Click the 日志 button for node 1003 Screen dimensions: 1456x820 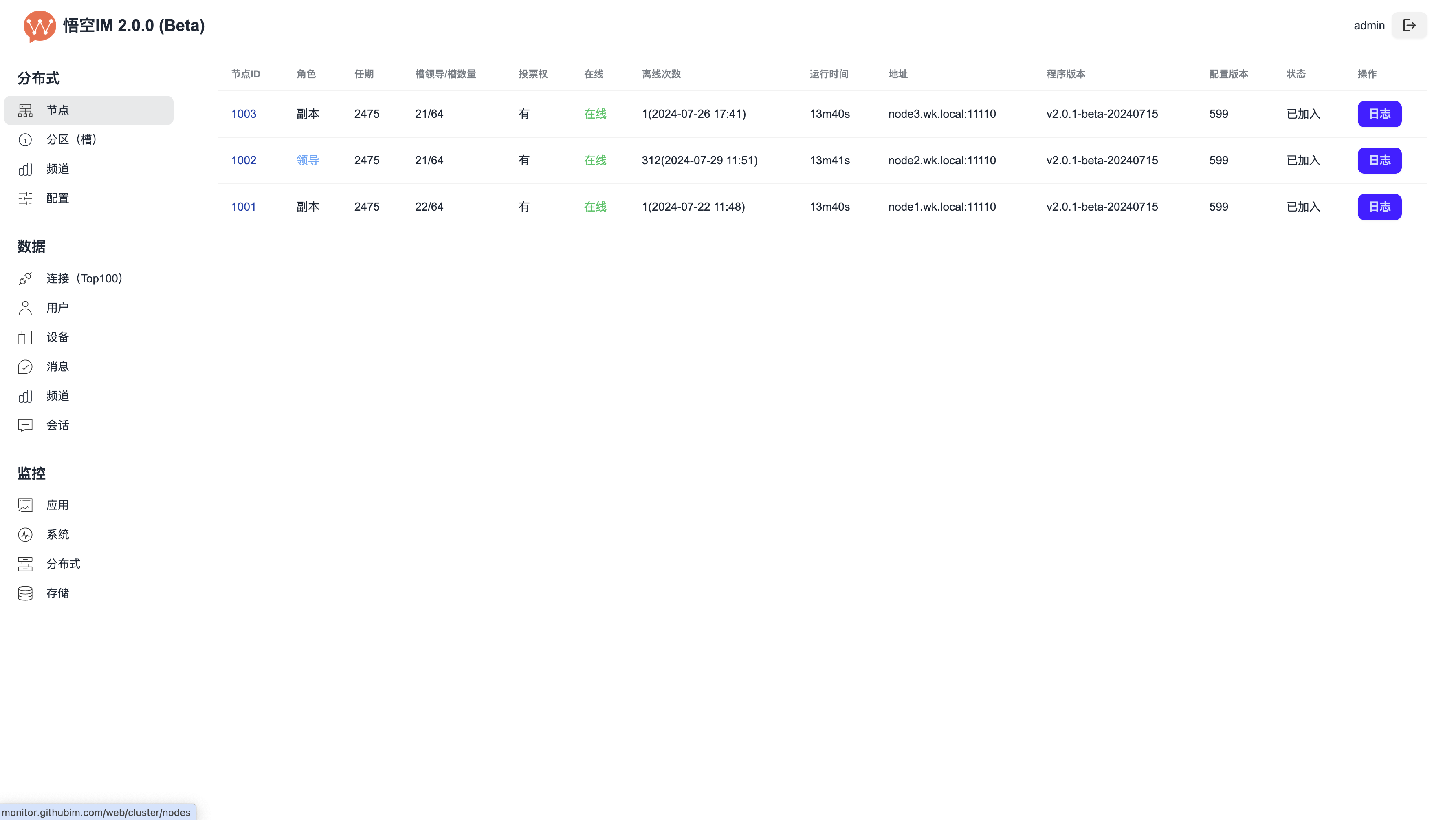[x=1379, y=114]
